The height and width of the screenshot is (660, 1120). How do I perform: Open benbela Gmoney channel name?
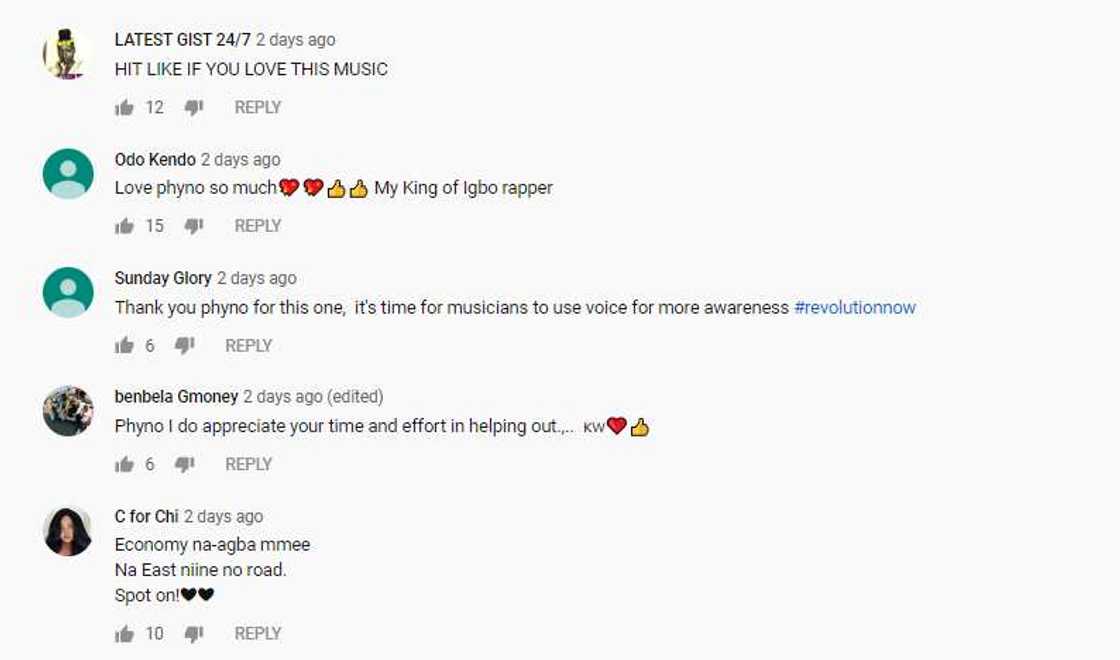(176, 396)
